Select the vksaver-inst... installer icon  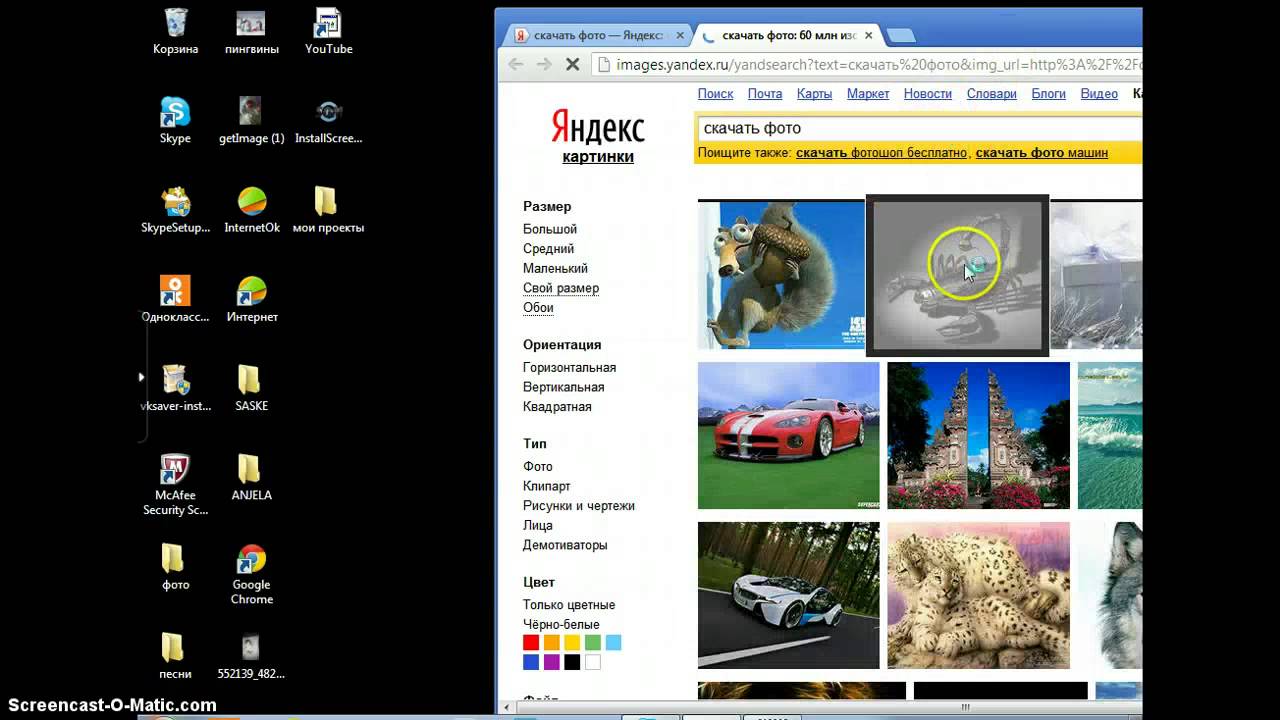(175, 388)
